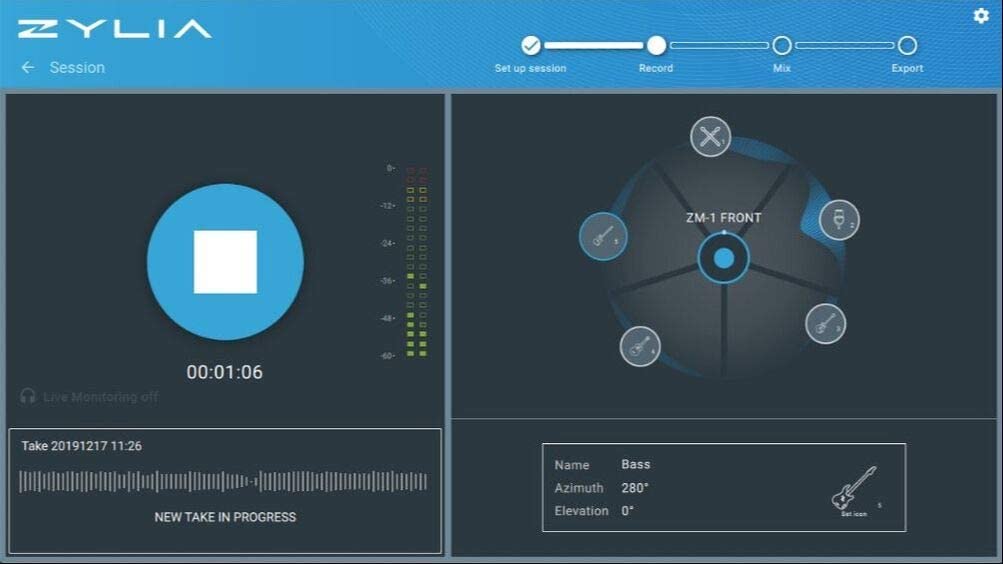Click the take waveform display
This screenshot has width=1003, height=564.
tap(223, 482)
